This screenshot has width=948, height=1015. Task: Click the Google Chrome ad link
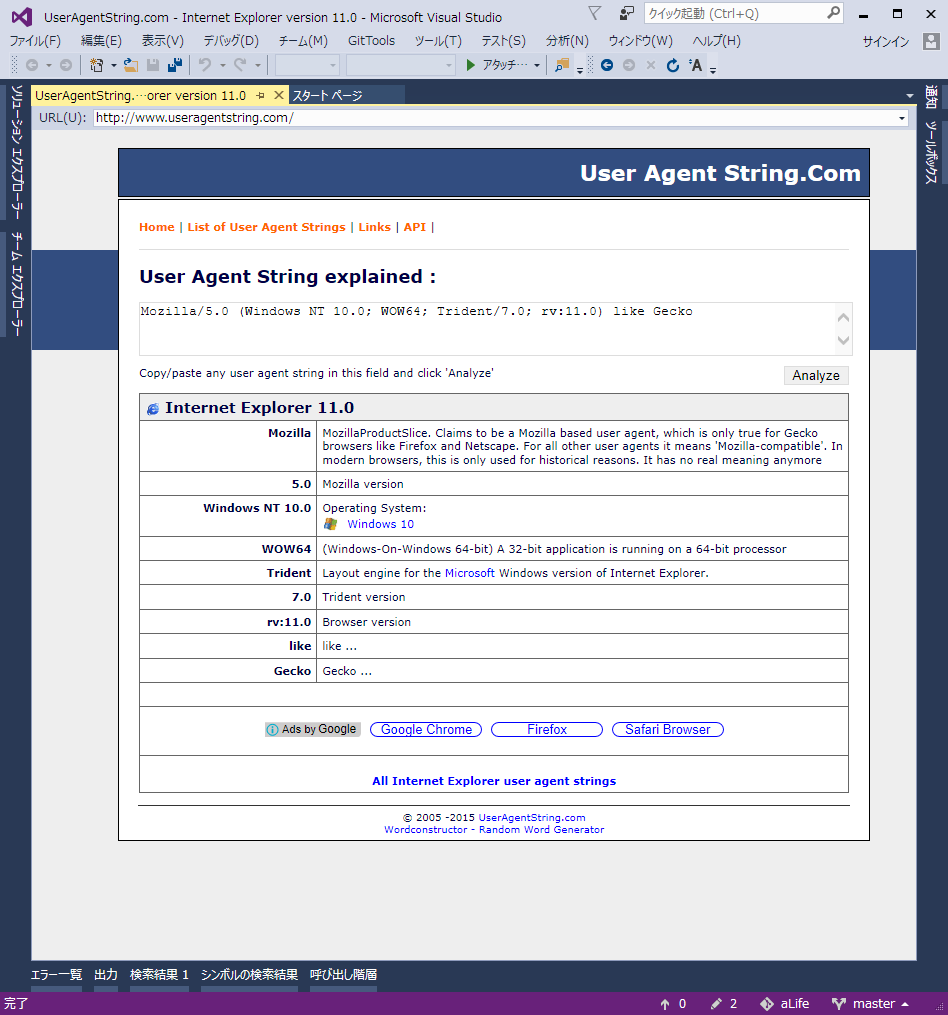[426, 730]
